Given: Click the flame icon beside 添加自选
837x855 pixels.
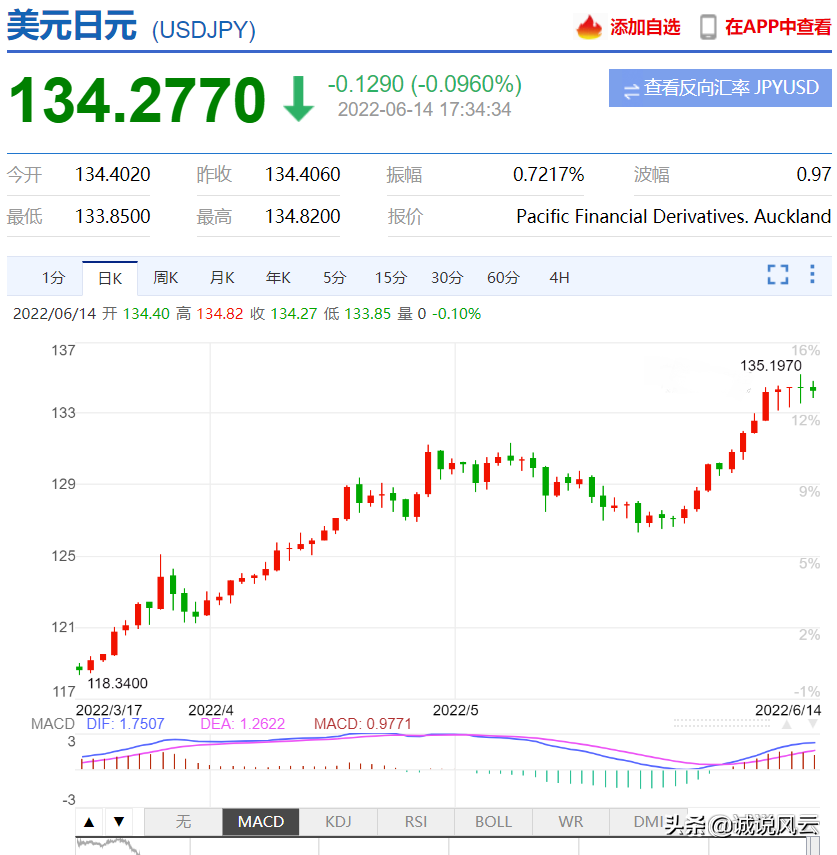Looking at the screenshot, I should pos(589,27).
